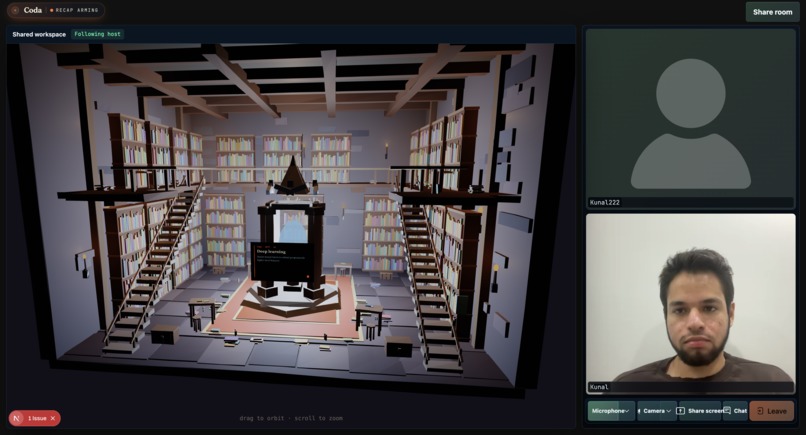Click the Share screen button label

click(705, 411)
